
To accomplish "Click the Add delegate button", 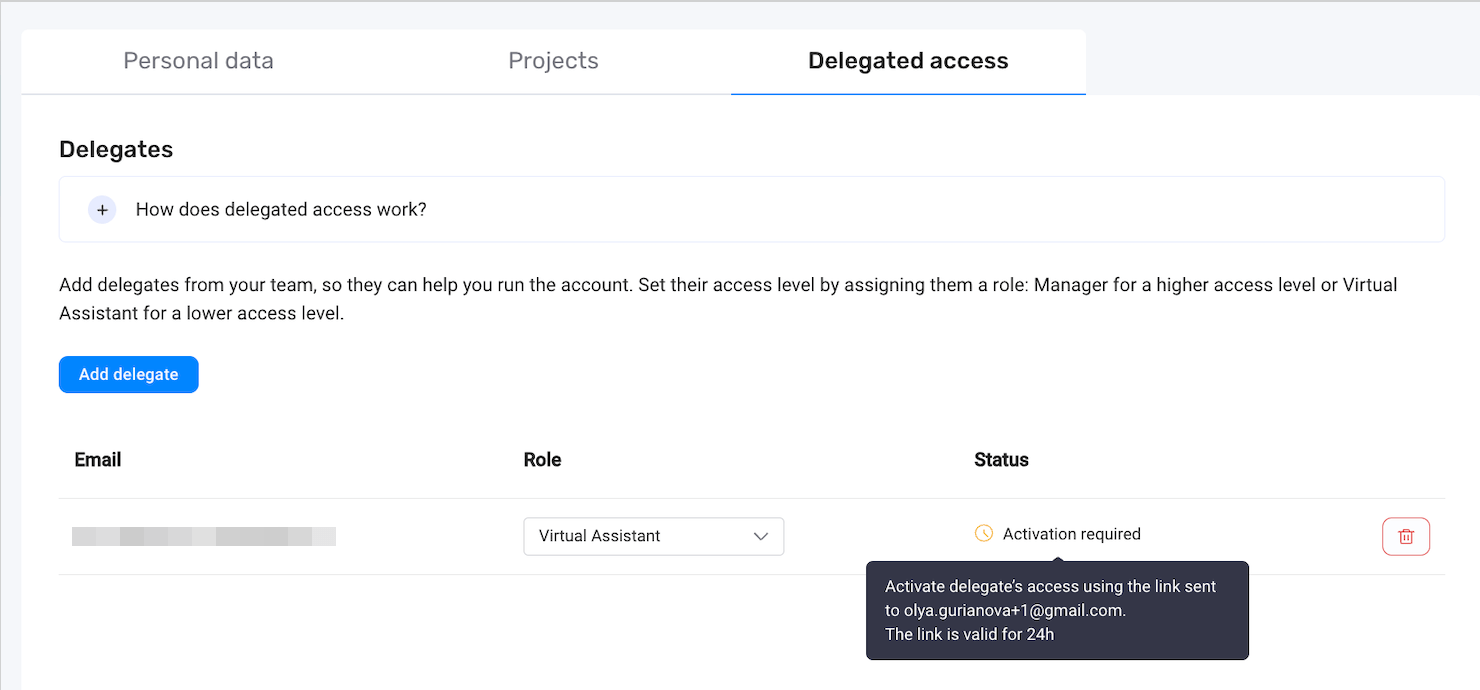I will point(128,374).
